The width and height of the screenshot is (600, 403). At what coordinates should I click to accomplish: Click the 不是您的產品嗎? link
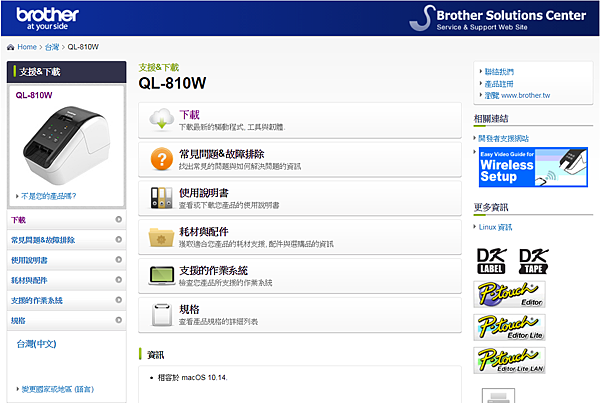pos(48,196)
